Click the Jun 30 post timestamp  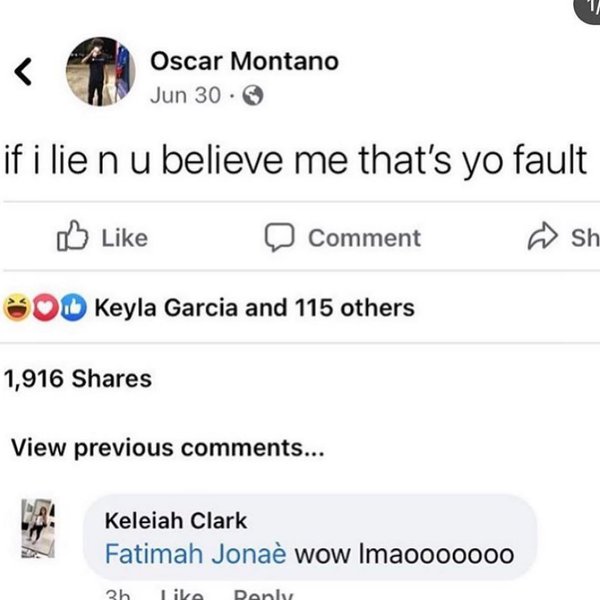coord(174,97)
